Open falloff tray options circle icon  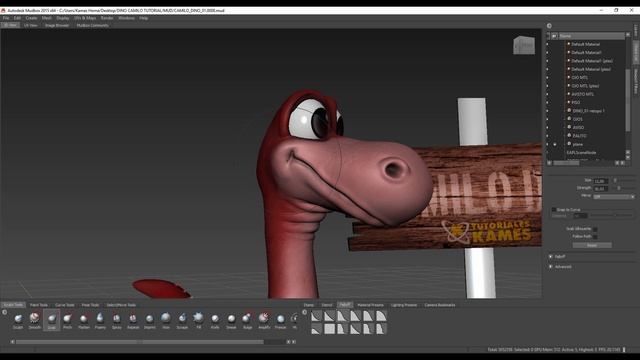click(304, 312)
